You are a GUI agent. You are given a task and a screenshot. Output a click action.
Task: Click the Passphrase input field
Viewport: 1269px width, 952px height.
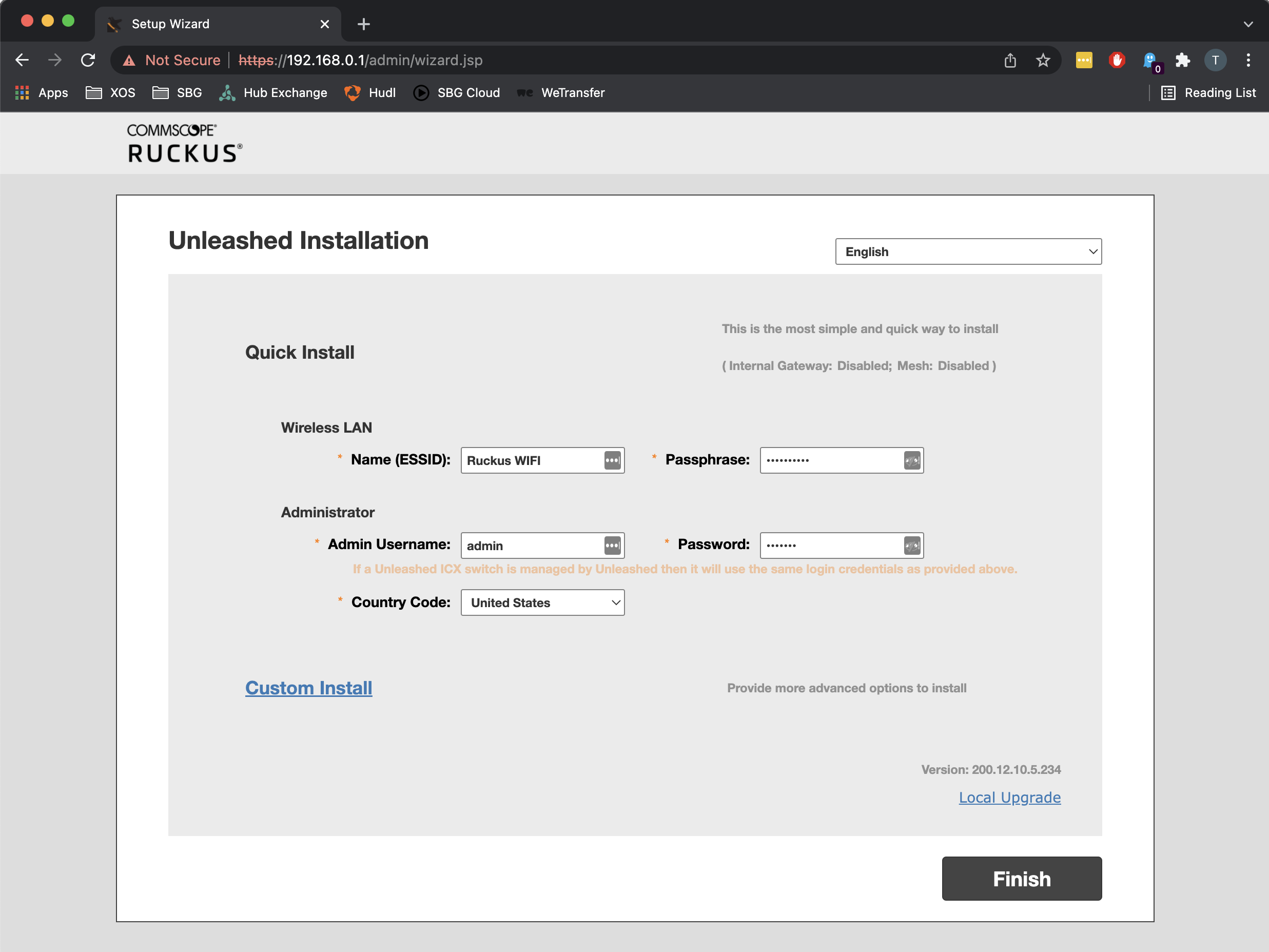[842, 460]
